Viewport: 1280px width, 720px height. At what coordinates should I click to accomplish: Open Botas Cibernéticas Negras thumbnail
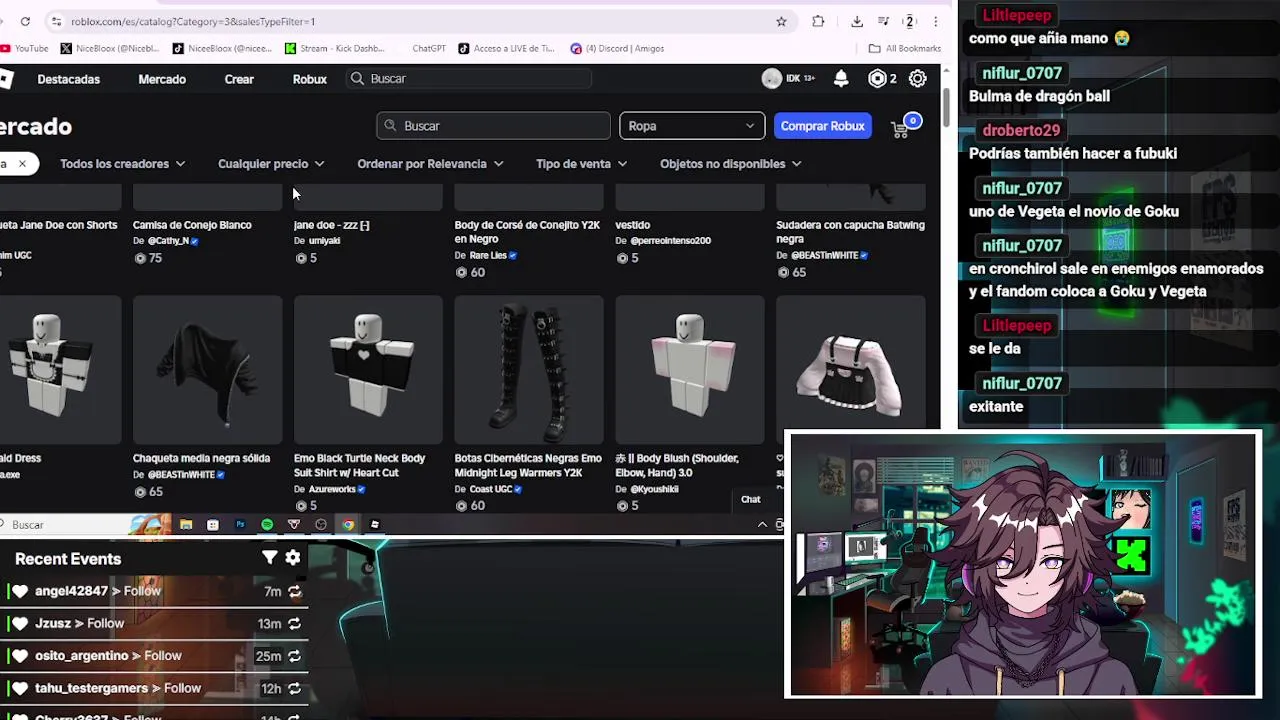[529, 369]
